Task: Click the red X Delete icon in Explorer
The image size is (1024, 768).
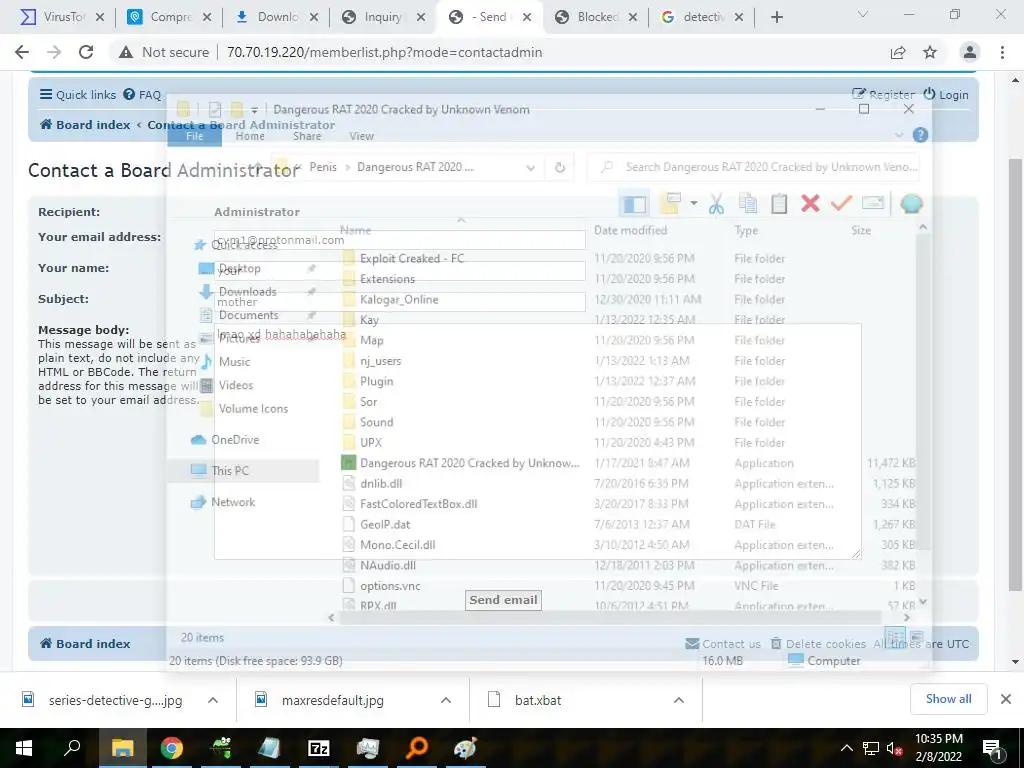Action: [810, 204]
